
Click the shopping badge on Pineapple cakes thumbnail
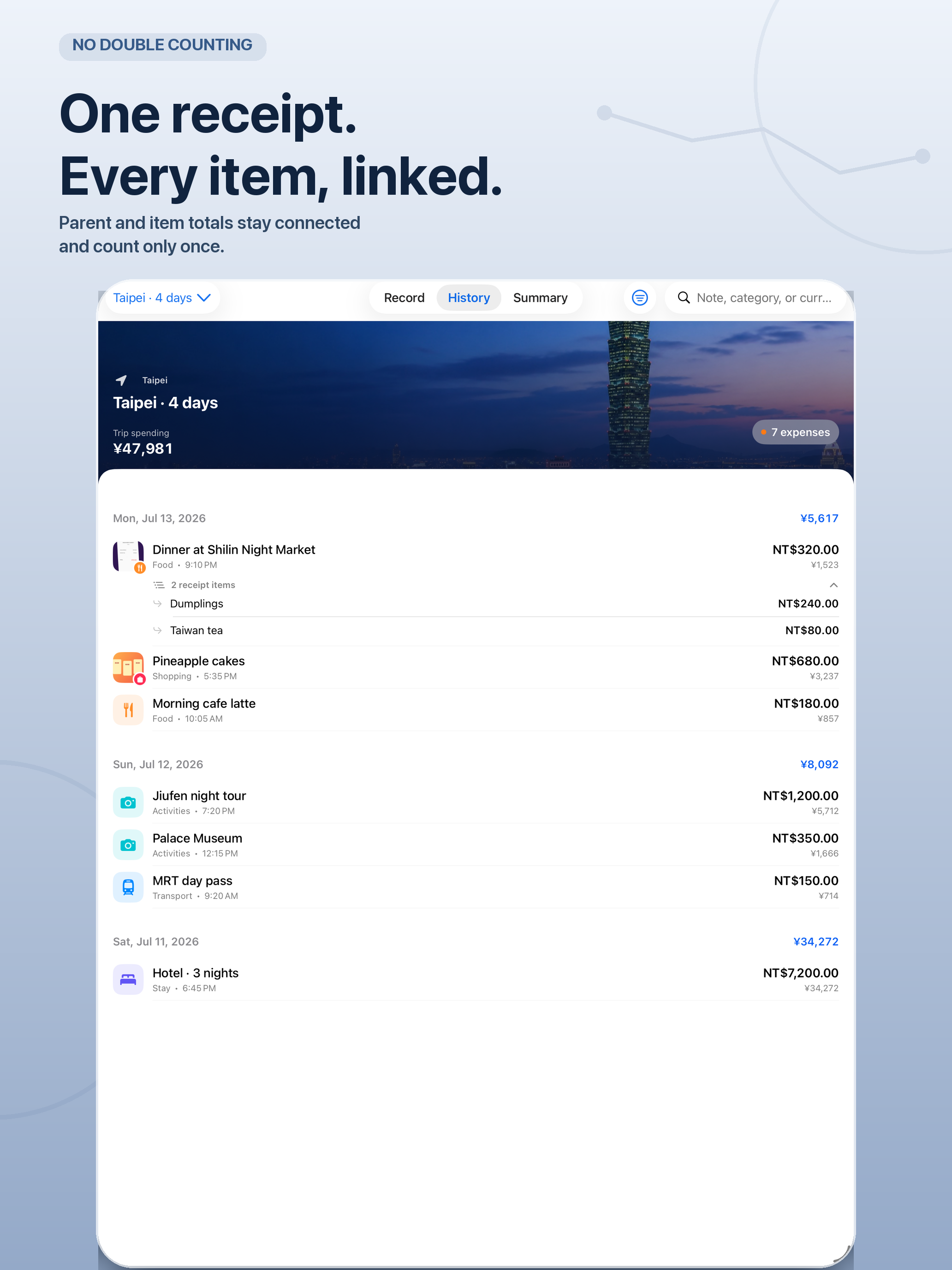139,679
